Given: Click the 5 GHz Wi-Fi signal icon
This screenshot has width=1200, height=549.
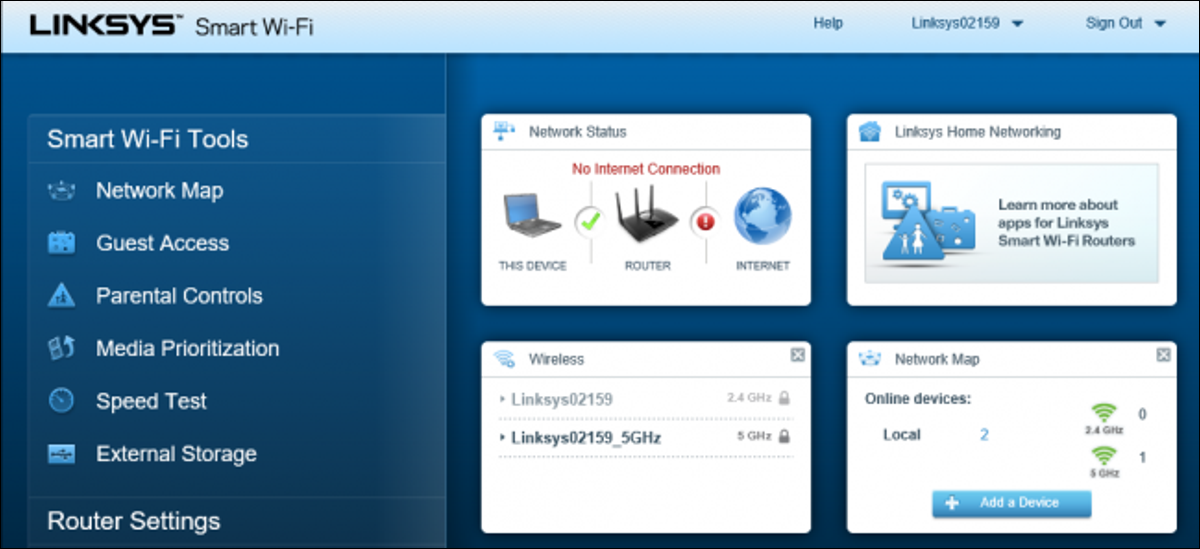Looking at the screenshot, I should (x=1104, y=456).
